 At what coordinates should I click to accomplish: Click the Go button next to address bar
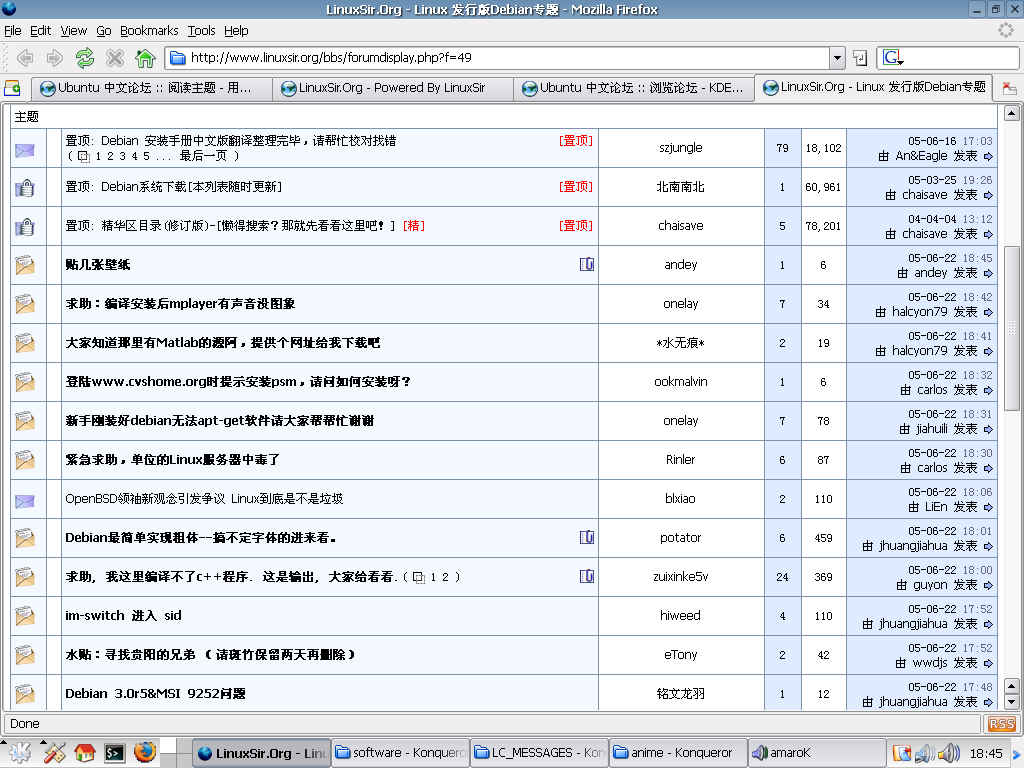point(860,58)
